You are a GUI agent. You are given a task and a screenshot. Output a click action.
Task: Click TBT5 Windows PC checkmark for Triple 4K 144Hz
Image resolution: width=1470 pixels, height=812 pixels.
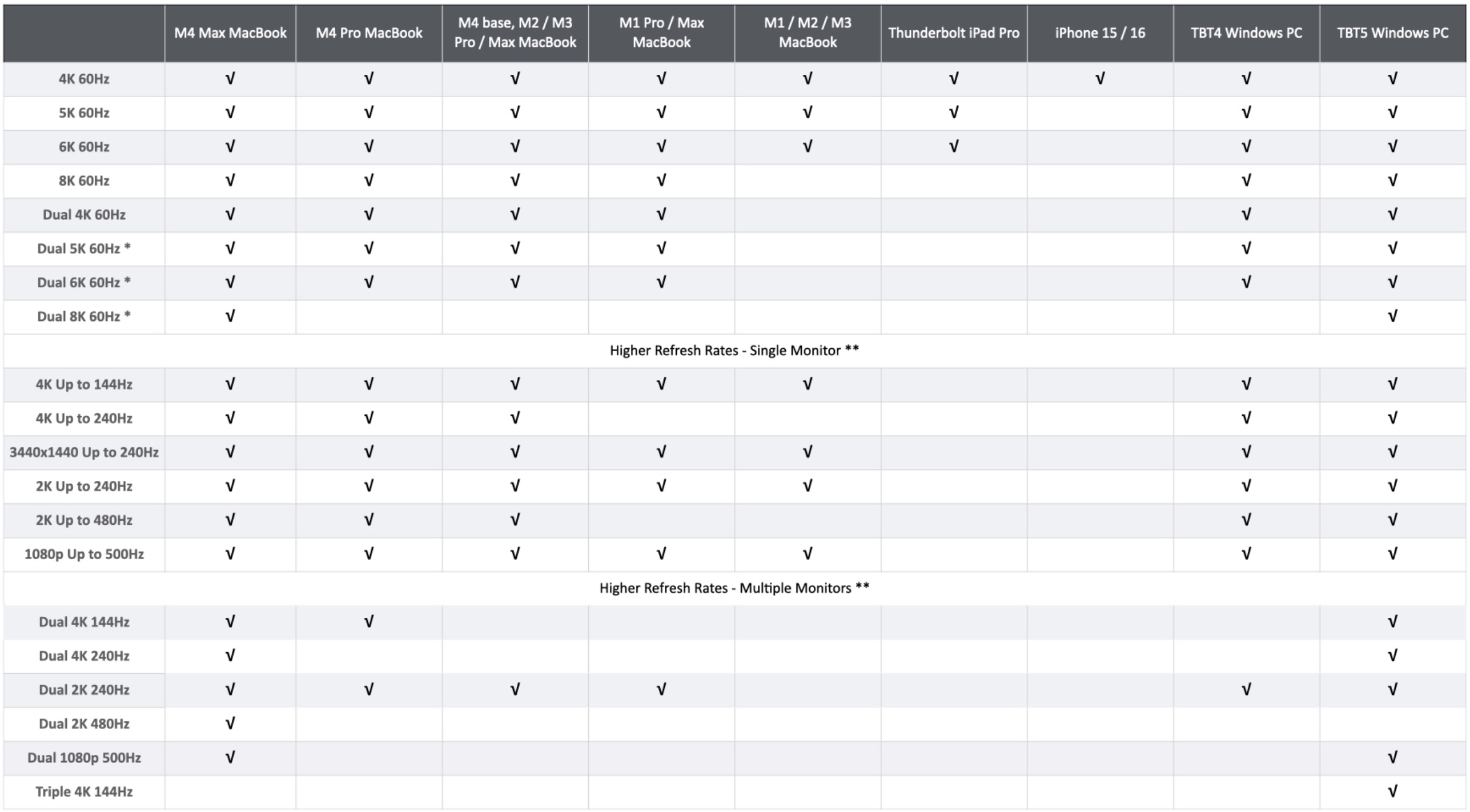click(1392, 791)
